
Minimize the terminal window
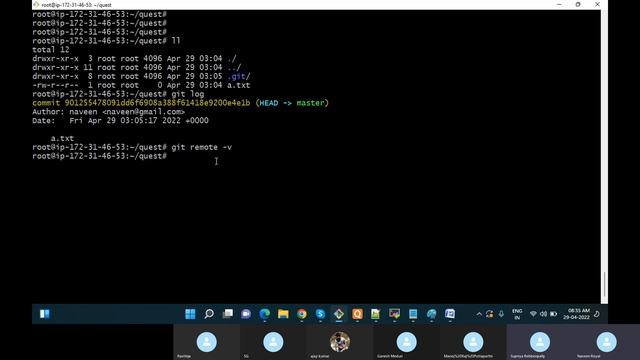[559, 4]
